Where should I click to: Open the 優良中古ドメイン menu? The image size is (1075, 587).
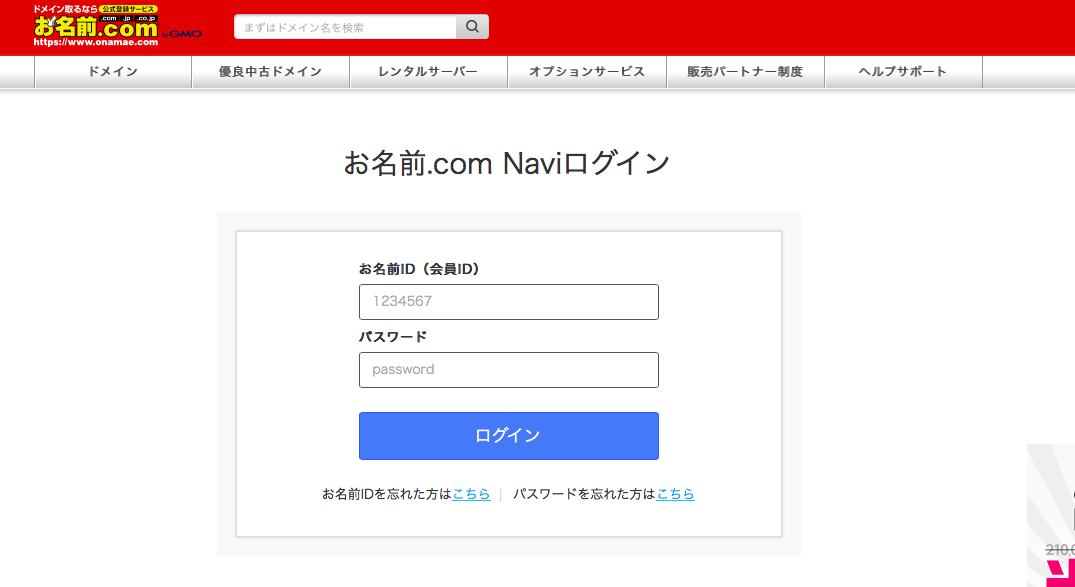[271, 72]
